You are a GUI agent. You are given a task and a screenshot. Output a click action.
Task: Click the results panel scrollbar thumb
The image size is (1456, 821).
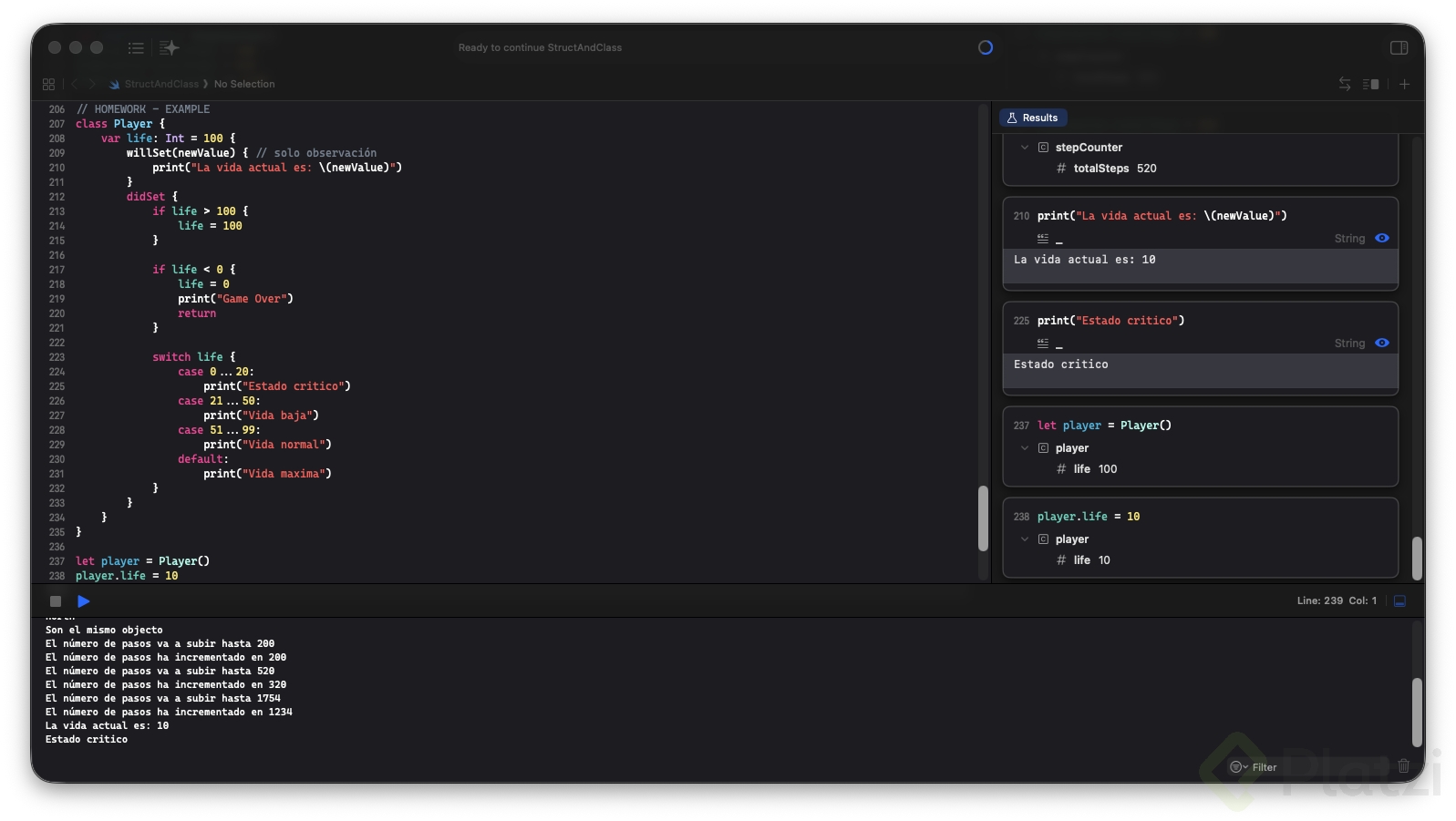(1417, 559)
